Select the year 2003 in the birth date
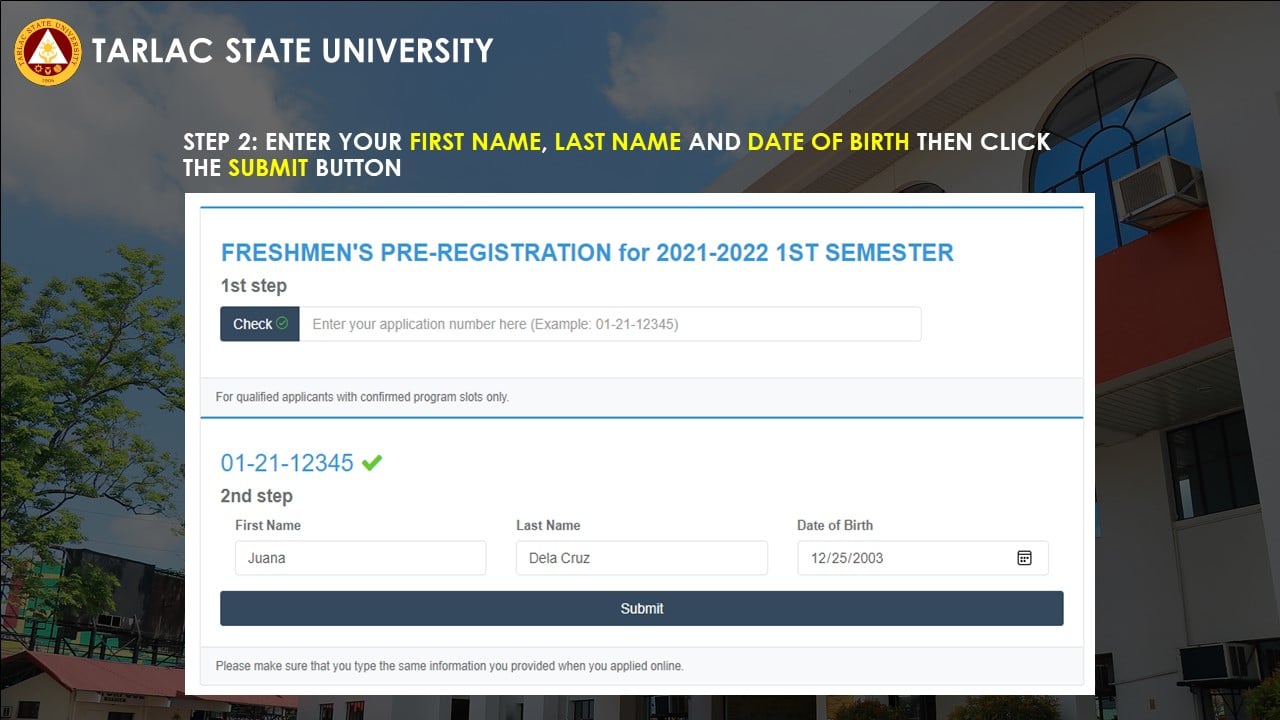 [867, 558]
